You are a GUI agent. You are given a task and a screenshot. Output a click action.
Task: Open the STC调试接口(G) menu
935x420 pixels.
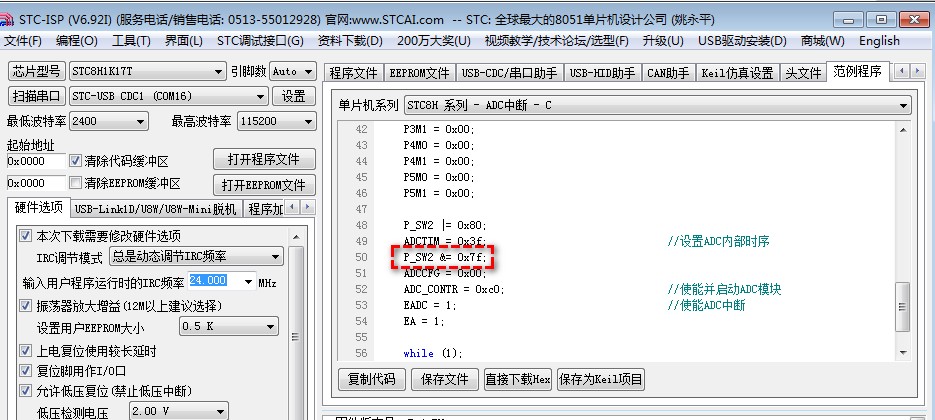(260, 41)
